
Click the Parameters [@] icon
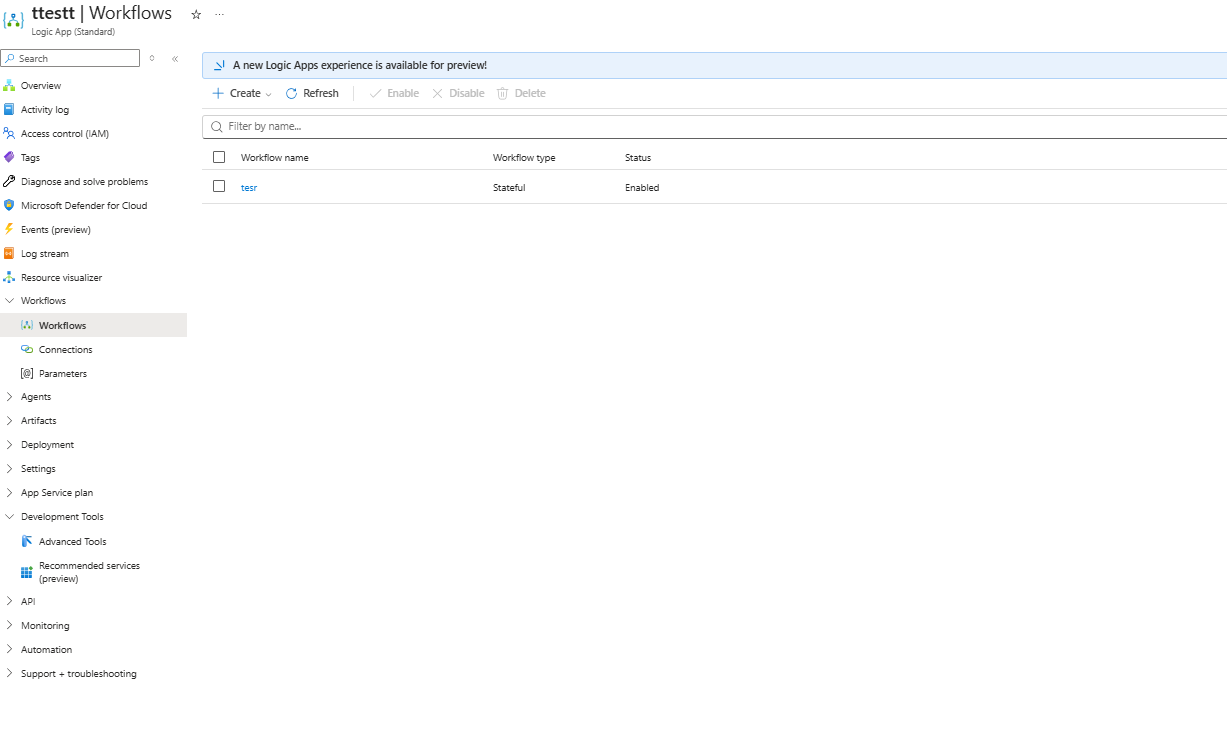coord(27,374)
